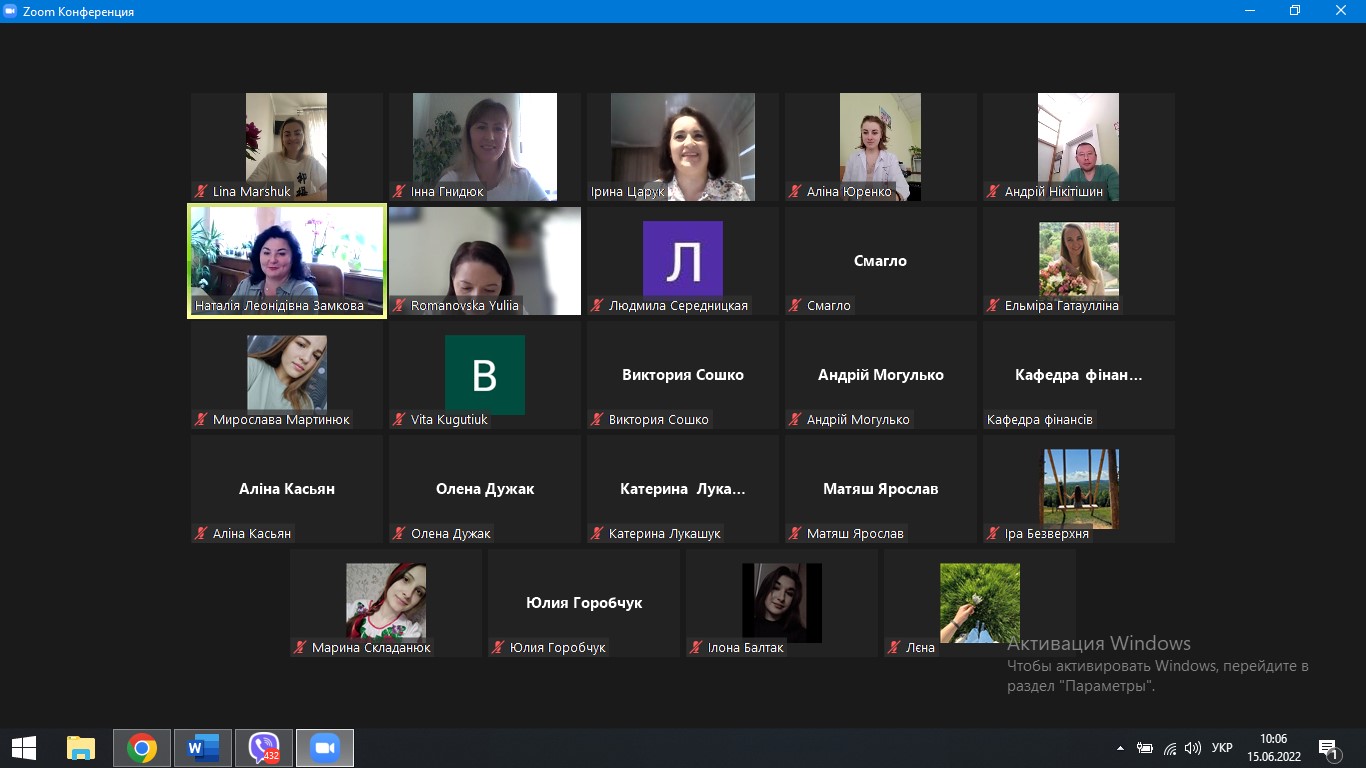Open Microsoft Word from the taskbar
1366x768 pixels.
[x=203, y=748]
